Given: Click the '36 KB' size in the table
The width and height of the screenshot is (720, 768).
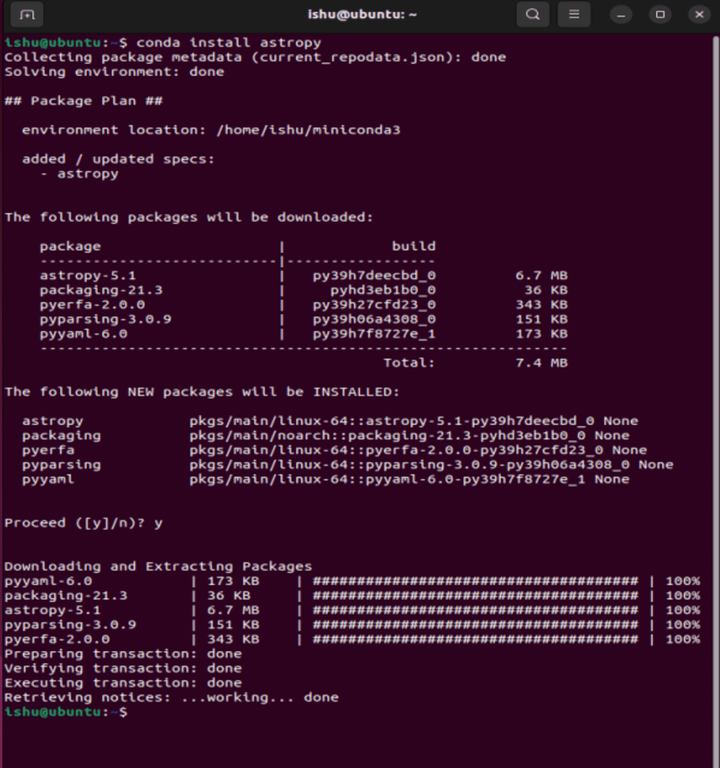Looking at the screenshot, I should (546, 290).
